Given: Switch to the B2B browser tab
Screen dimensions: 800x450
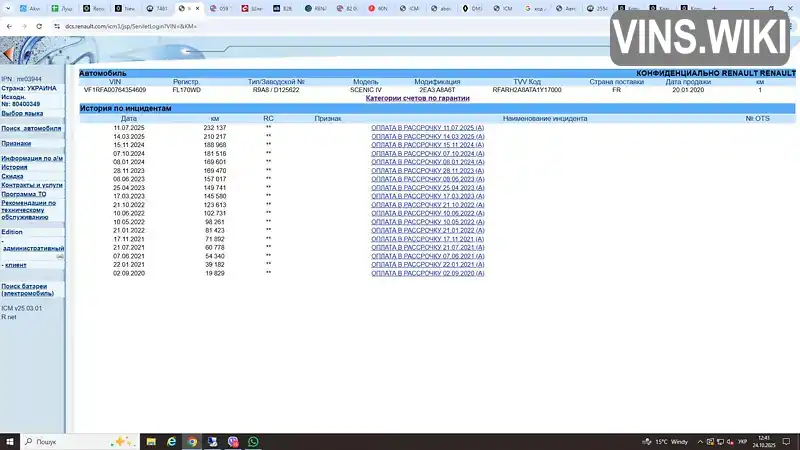Looking at the screenshot, I should tap(286, 8).
